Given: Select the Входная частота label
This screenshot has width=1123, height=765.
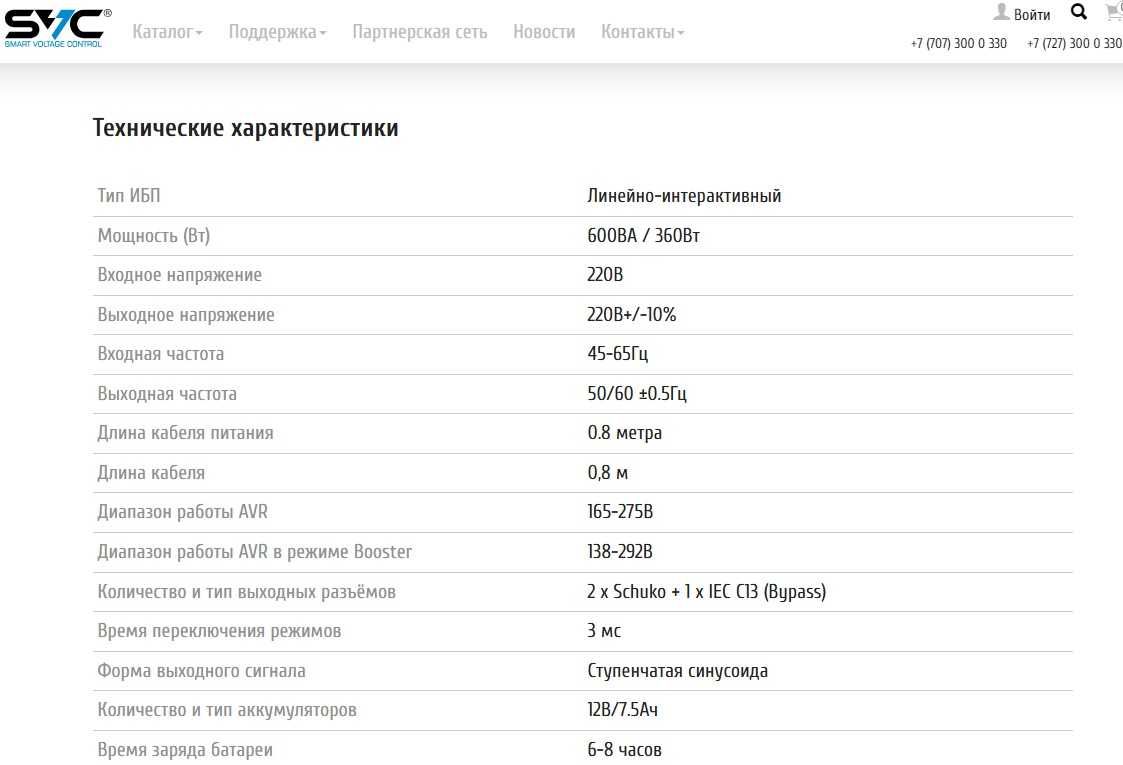Looking at the screenshot, I should [160, 354].
